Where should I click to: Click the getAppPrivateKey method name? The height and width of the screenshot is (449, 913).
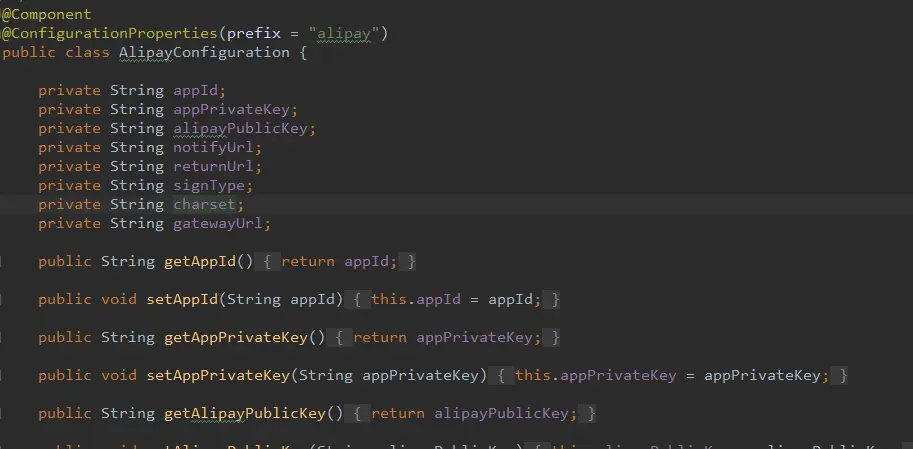pos(236,338)
